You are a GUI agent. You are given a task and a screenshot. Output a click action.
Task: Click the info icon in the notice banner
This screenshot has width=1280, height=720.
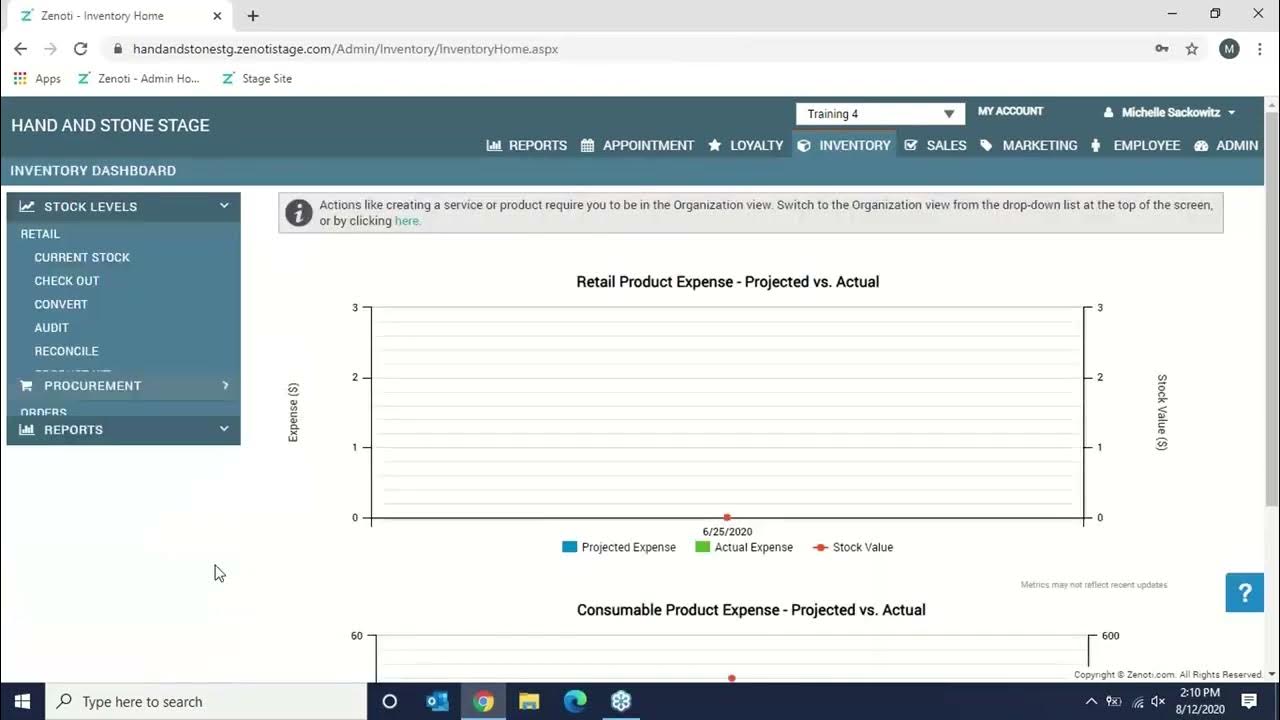coord(298,213)
